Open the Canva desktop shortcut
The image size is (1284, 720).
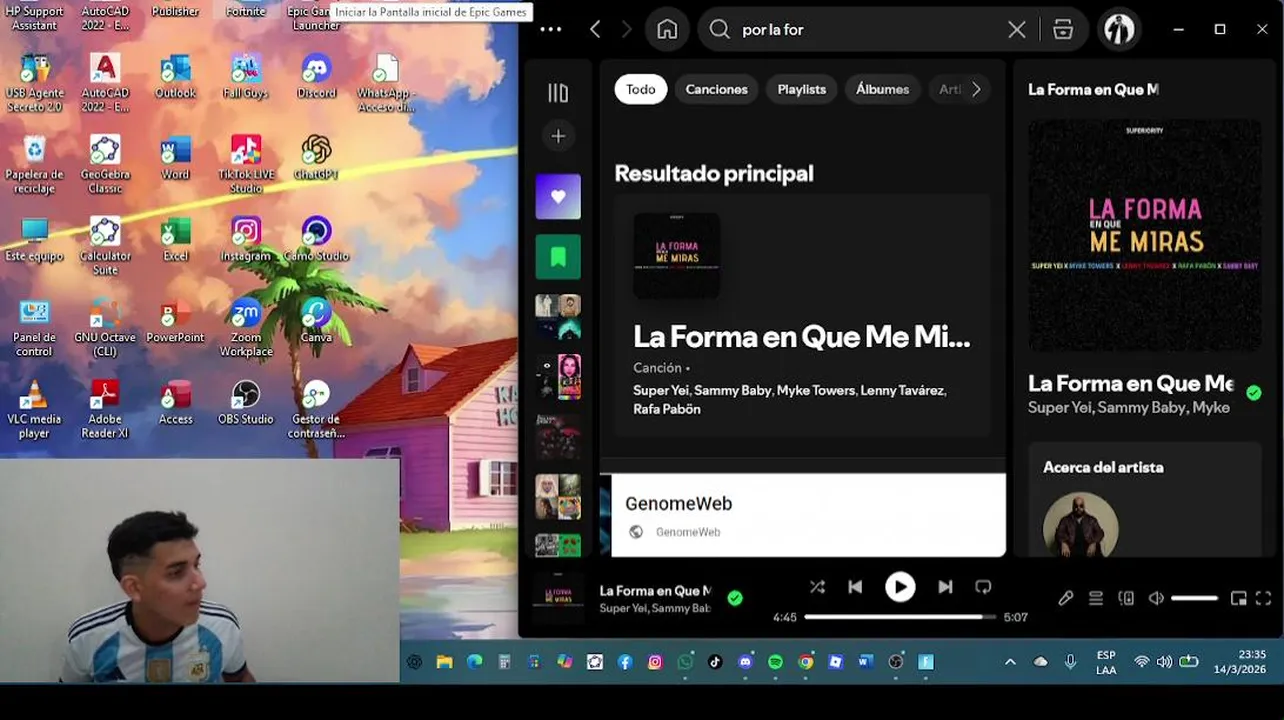316,321
